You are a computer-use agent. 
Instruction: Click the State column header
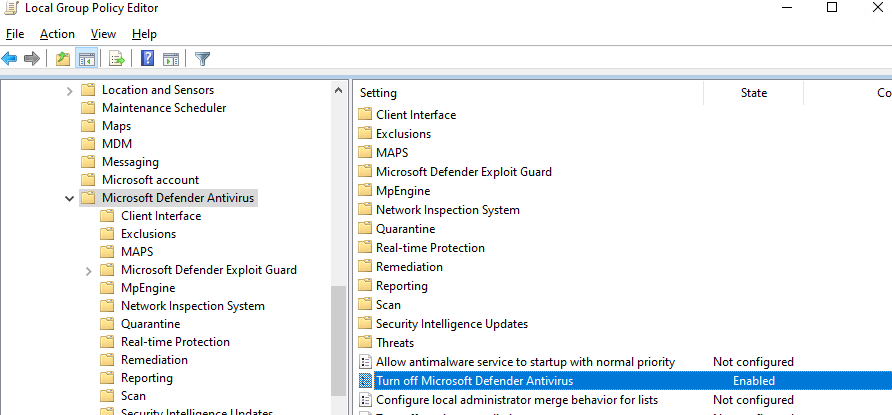(754, 93)
